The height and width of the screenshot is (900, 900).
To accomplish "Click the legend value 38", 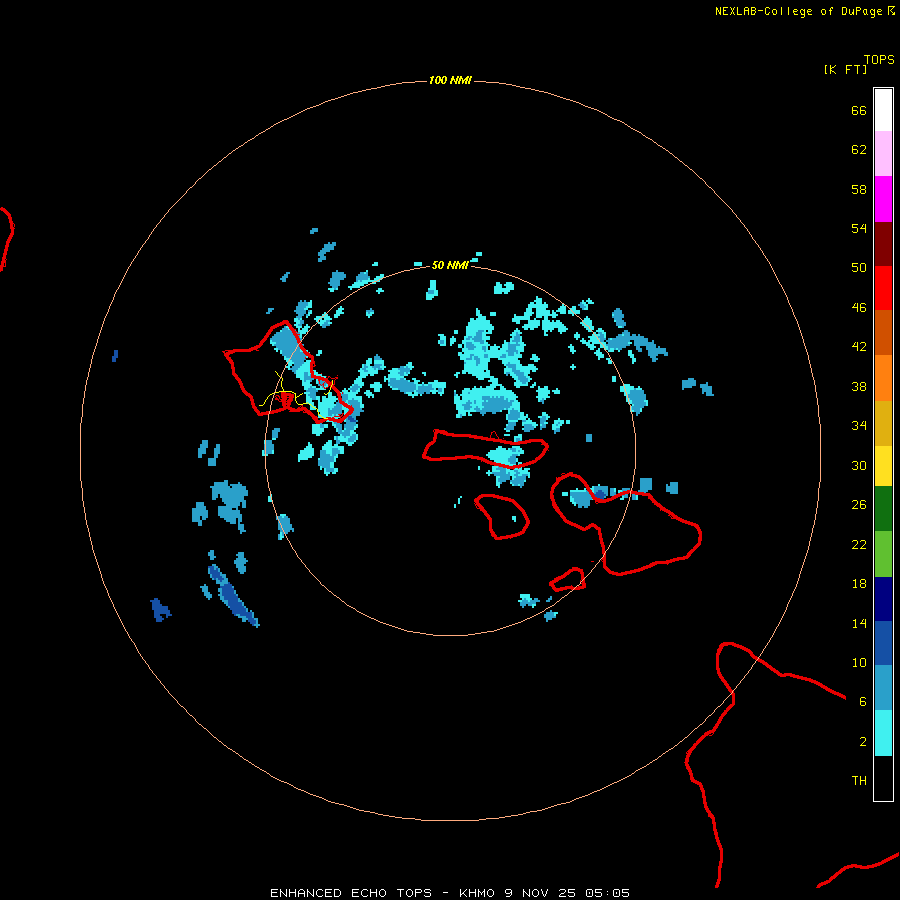I will tap(859, 386).
